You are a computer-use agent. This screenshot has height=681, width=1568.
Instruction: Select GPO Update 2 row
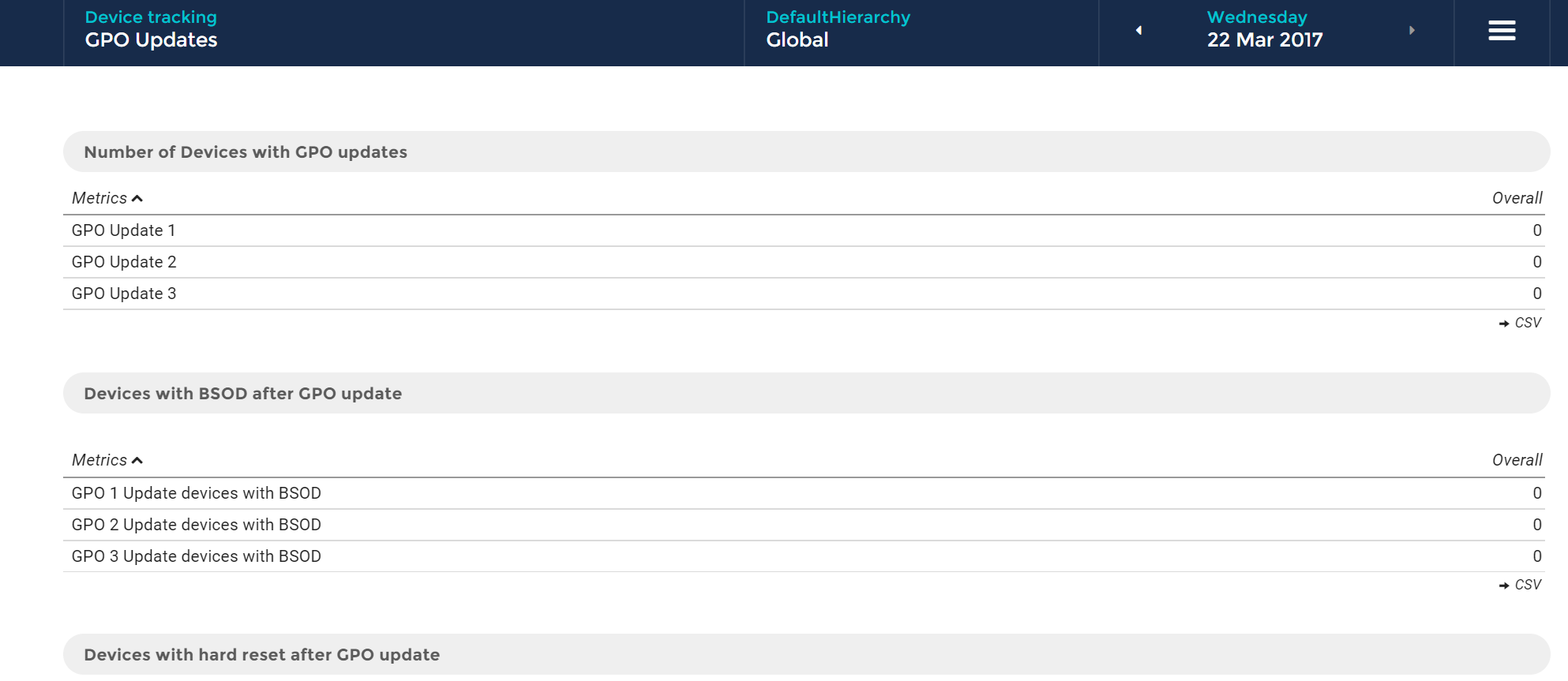[x=804, y=262]
